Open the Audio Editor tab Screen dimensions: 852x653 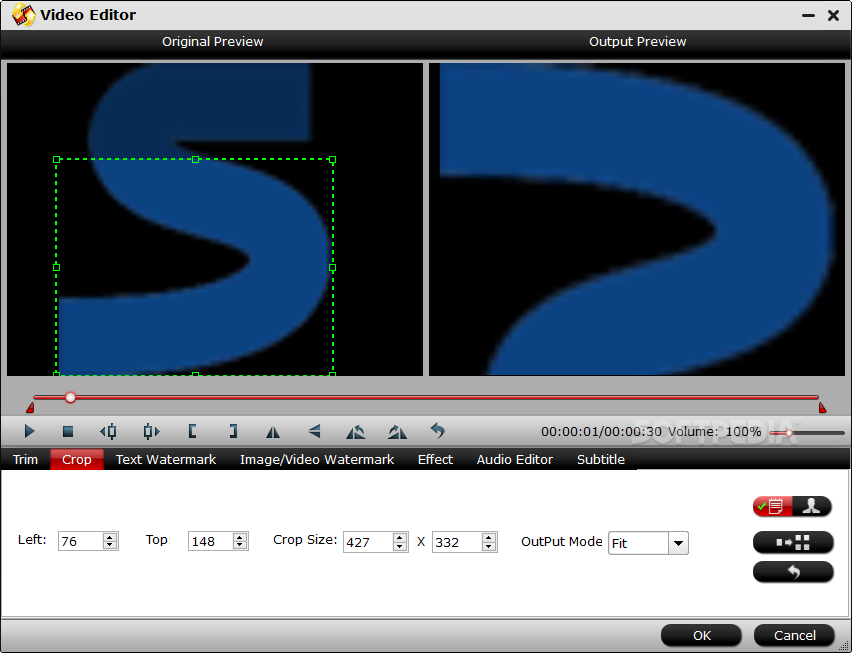515,460
